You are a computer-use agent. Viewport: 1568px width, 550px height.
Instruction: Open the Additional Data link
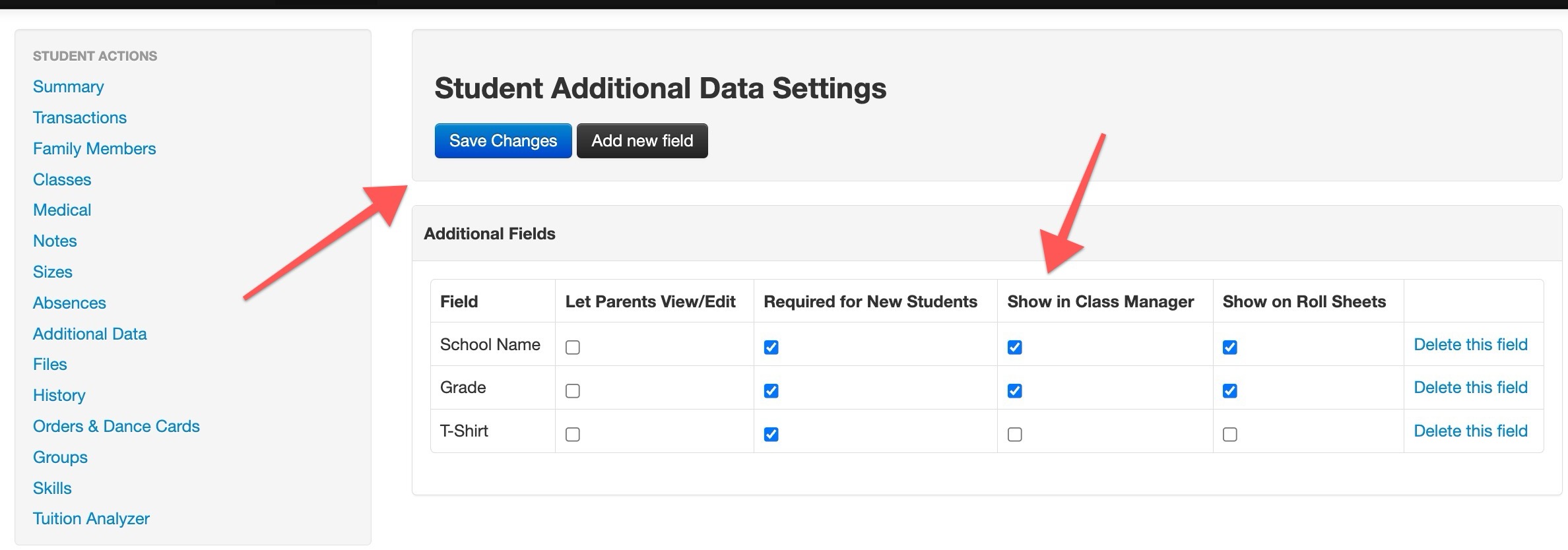[90, 334]
